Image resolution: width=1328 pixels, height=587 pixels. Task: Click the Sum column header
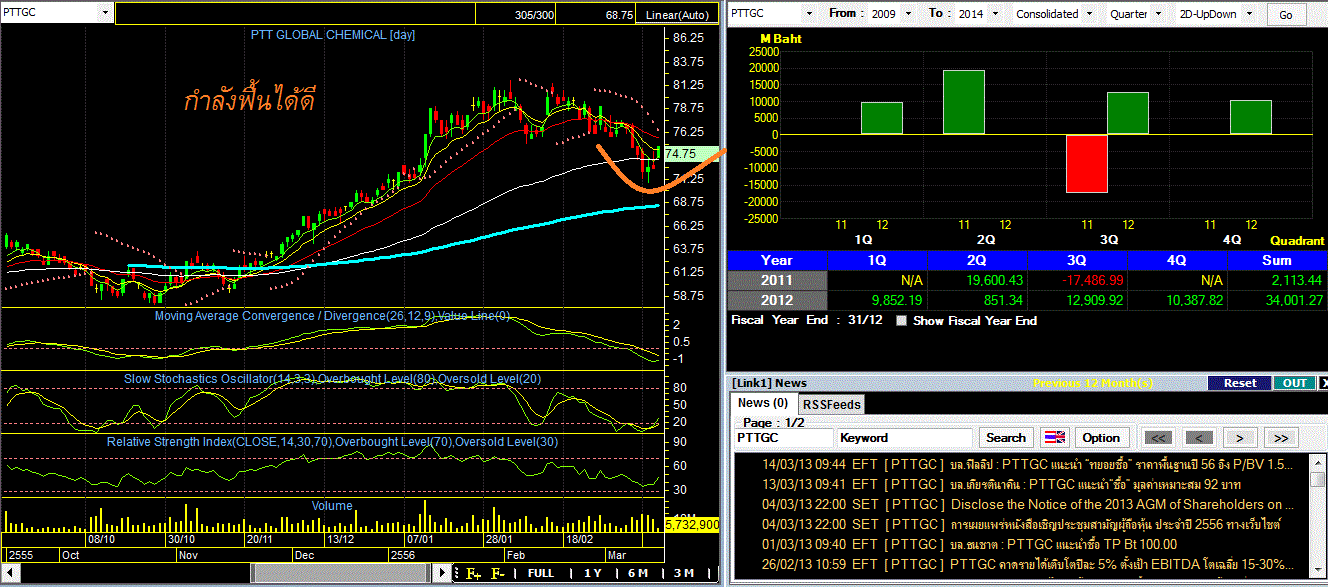(x=1277, y=260)
